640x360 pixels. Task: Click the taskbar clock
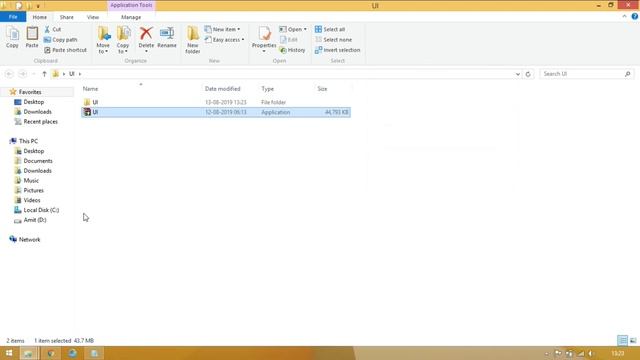tap(618, 353)
